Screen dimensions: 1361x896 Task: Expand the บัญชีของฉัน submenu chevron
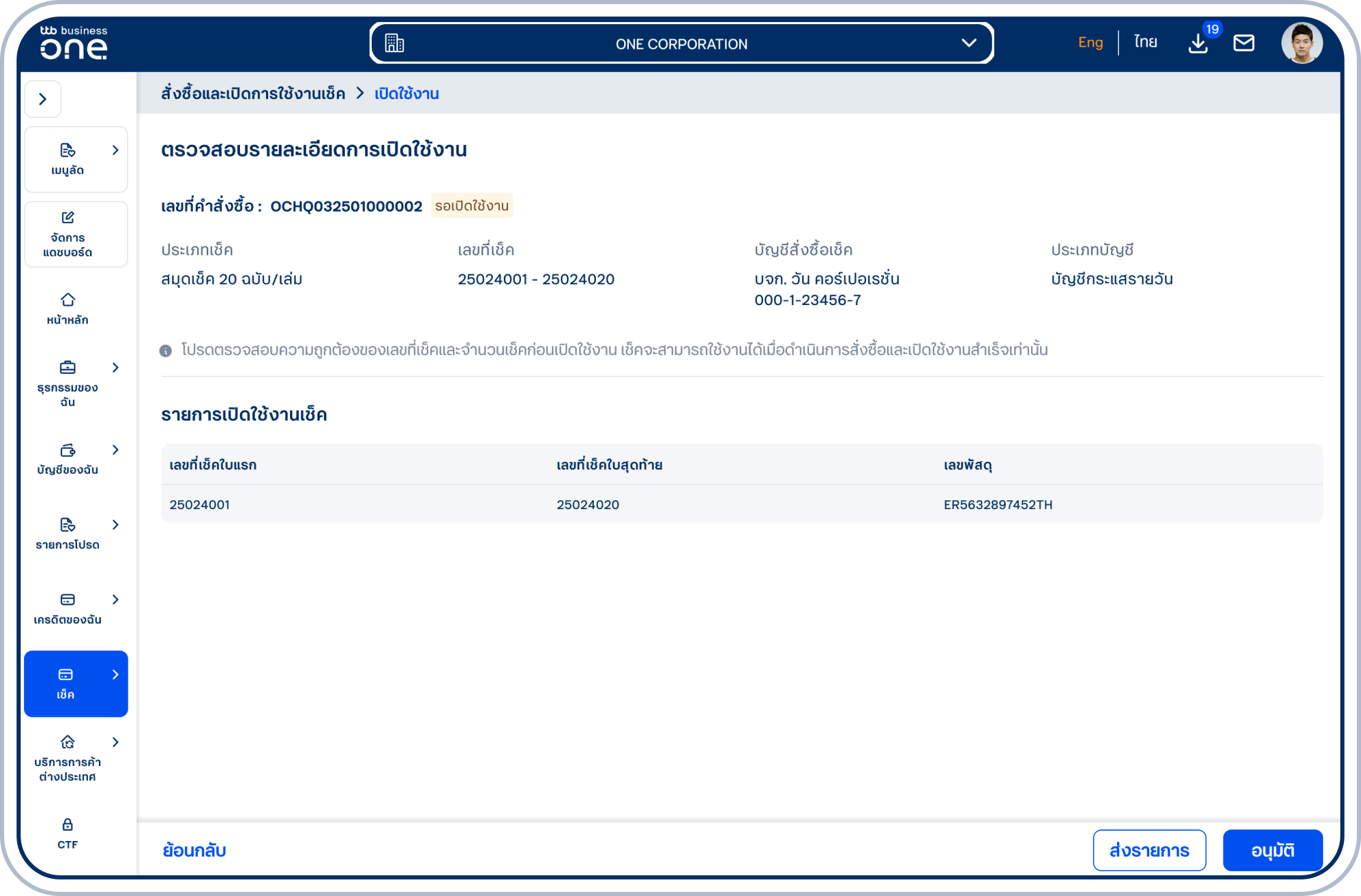[x=115, y=449]
